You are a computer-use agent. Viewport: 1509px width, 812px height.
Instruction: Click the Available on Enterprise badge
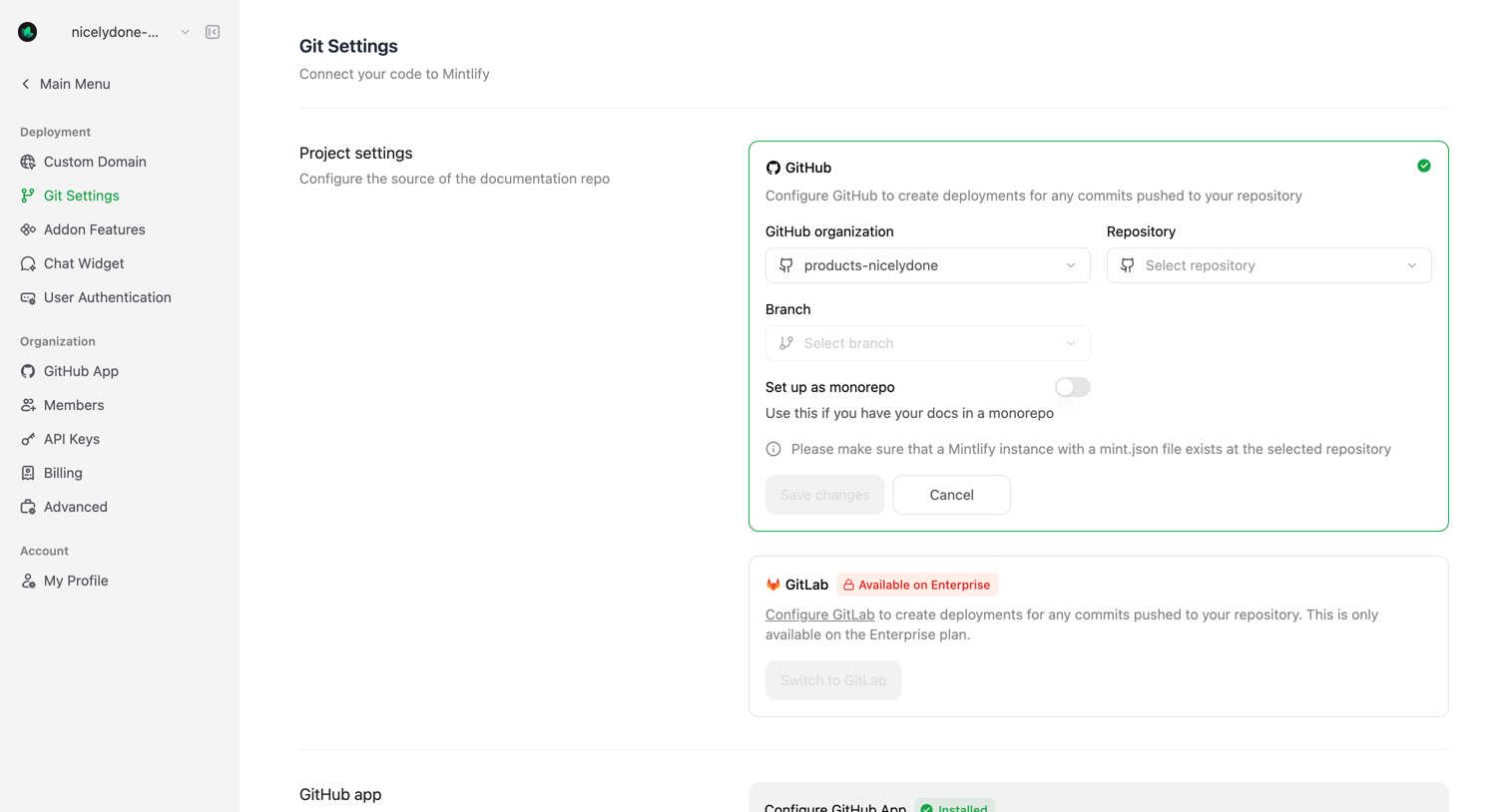point(917,585)
